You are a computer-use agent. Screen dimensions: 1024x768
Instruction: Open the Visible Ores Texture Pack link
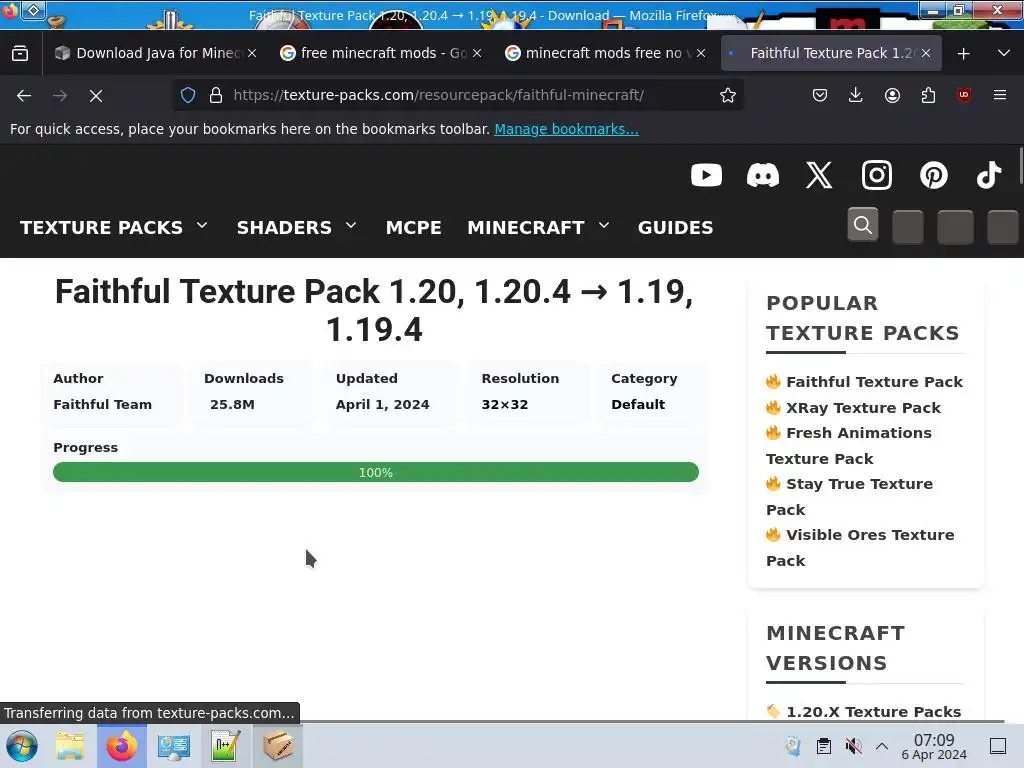(860, 547)
